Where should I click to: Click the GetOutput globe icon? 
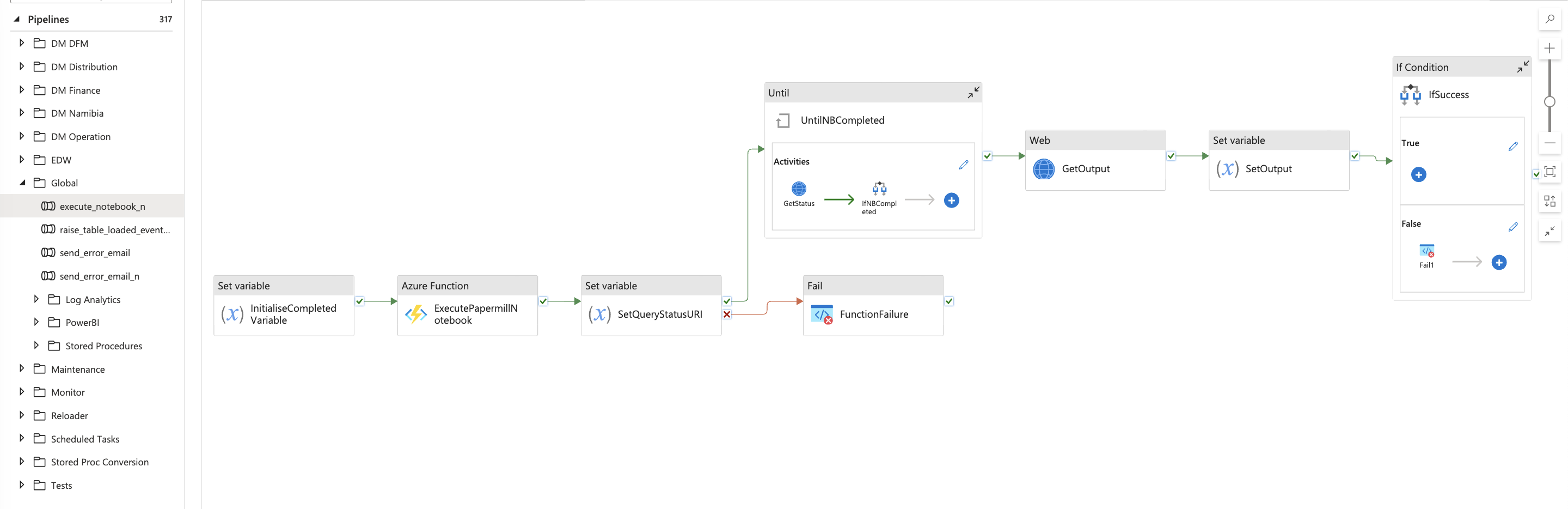tap(1043, 169)
